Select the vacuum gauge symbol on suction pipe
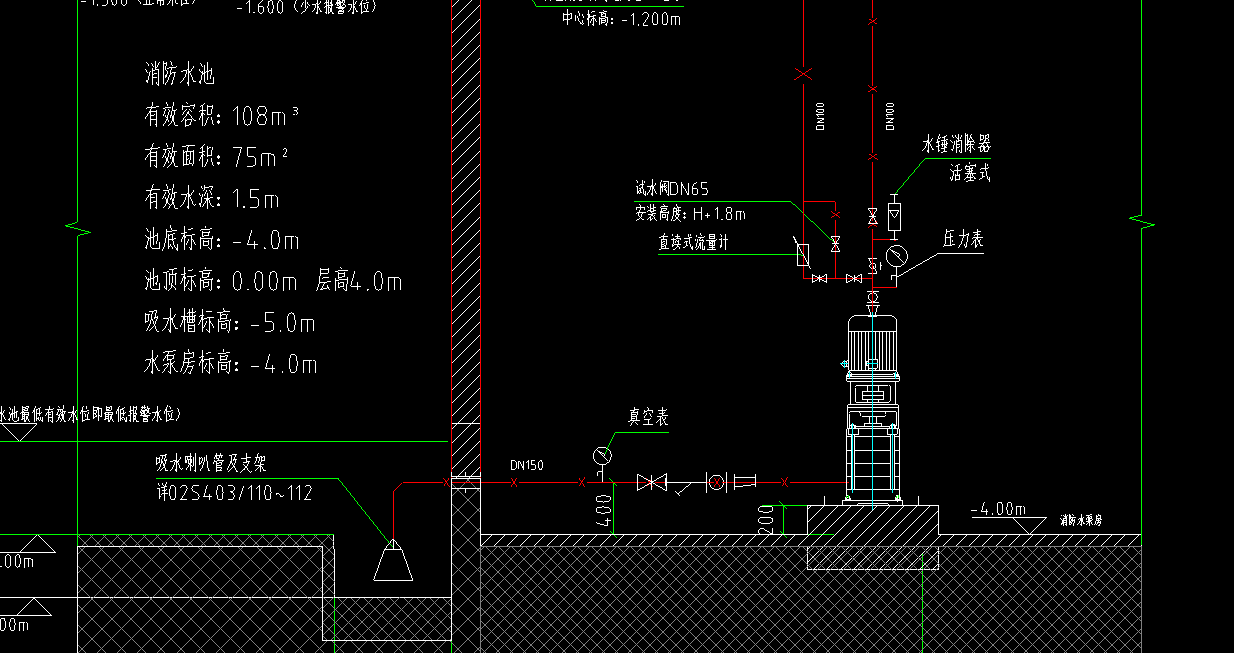1234x653 pixels. (602, 455)
